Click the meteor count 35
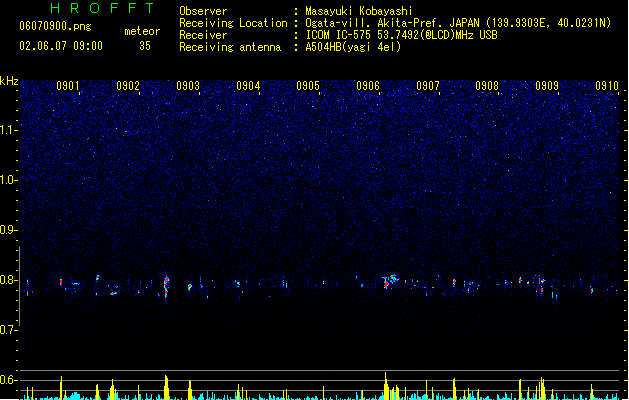 point(145,46)
